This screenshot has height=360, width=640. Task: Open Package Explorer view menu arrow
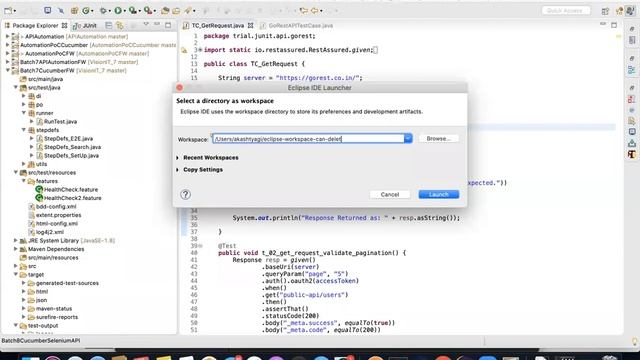[x=146, y=25]
